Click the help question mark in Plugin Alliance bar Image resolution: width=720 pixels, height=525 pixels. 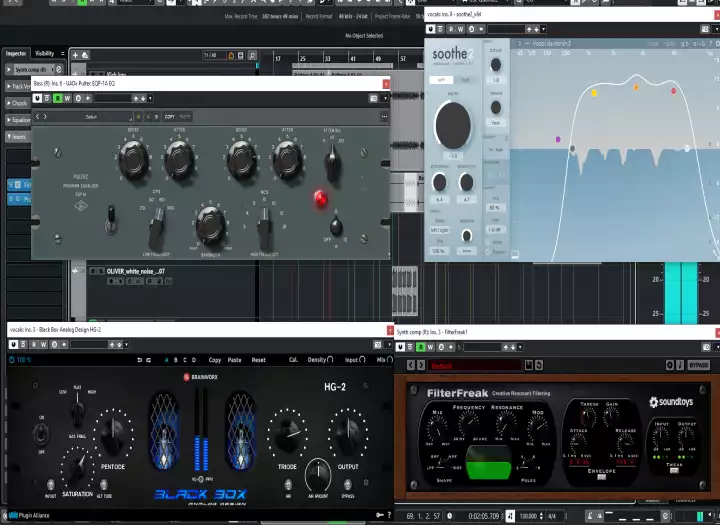tap(389, 515)
